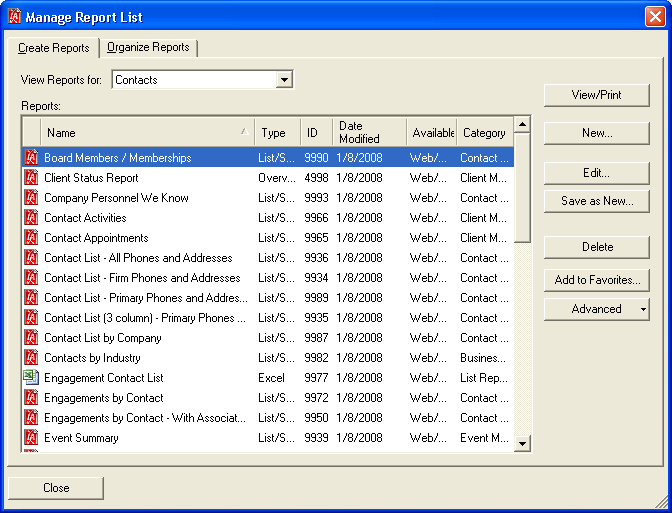Click the icon beside Board Members / Memberships
This screenshot has height=513, width=672.
point(31,158)
